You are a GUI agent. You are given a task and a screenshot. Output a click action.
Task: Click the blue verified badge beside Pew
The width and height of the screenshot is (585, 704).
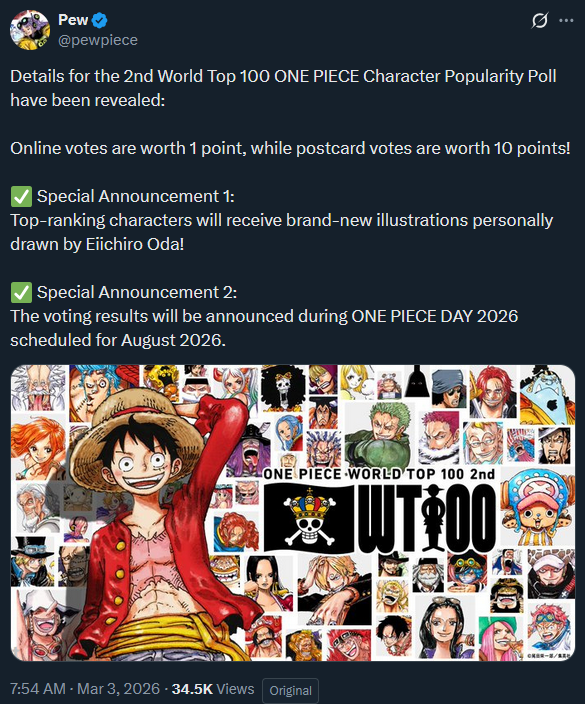[99, 20]
